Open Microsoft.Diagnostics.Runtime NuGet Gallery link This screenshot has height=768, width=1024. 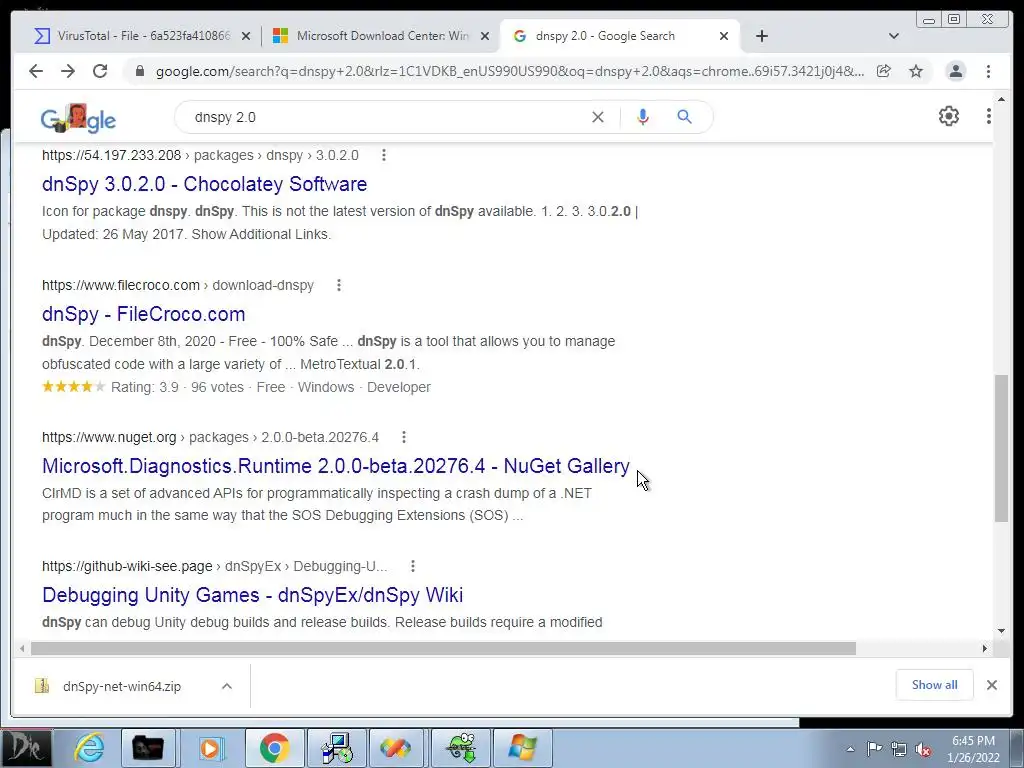(x=336, y=466)
